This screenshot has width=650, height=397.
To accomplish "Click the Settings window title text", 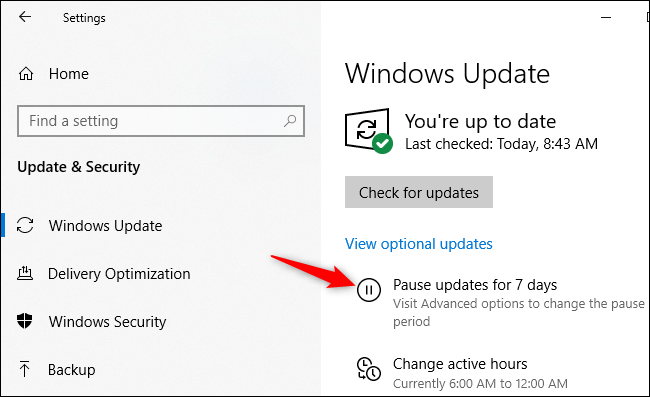I will coord(84,18).
